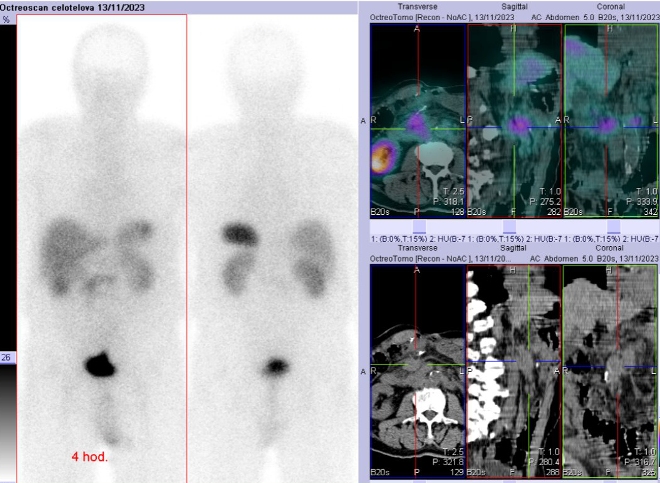This screenshot has width=660, height=483.
Task: Click the lower row 'Transverse' heading
Action: (418, 248)
